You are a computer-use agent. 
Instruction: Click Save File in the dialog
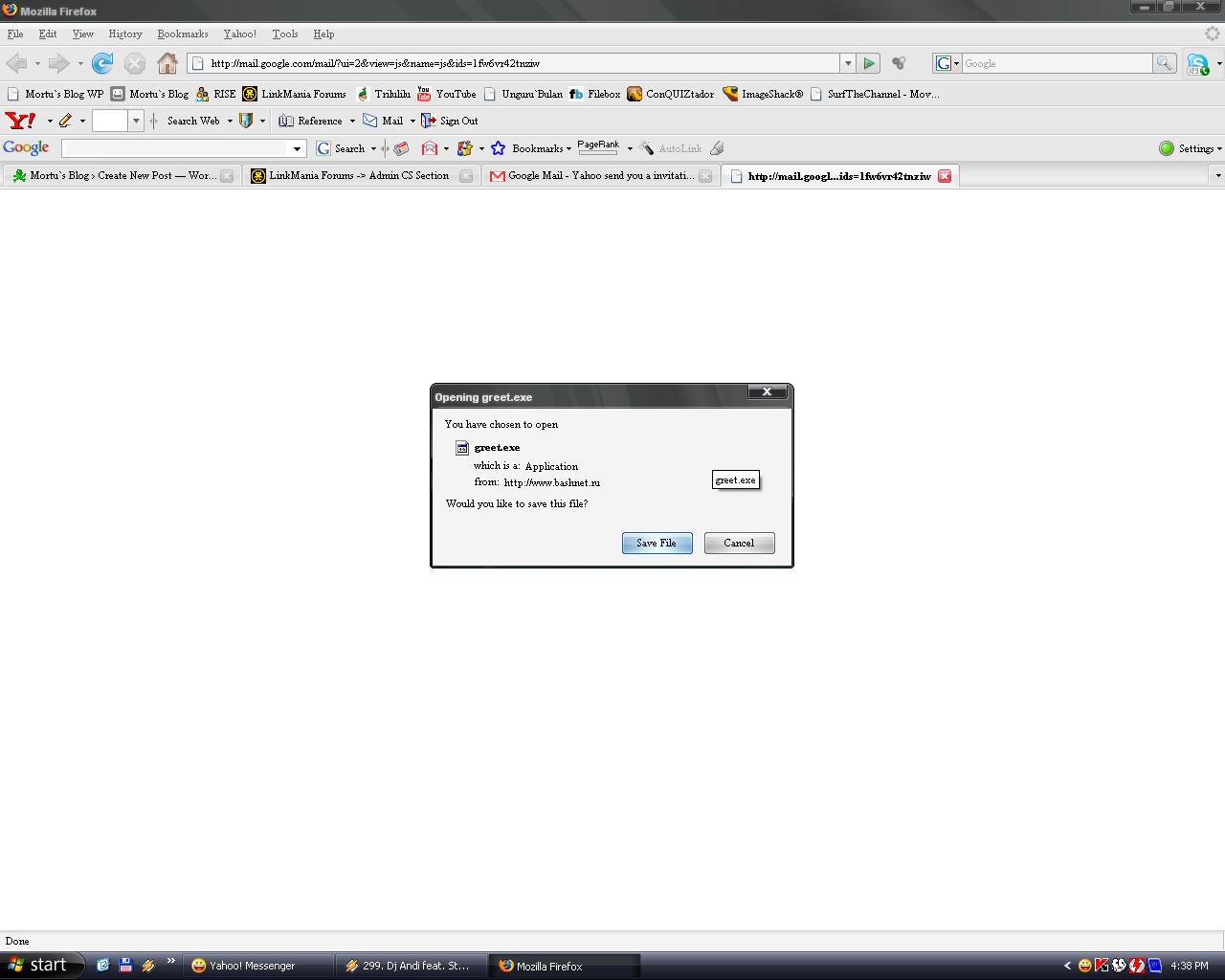click(x=657, y=543)
